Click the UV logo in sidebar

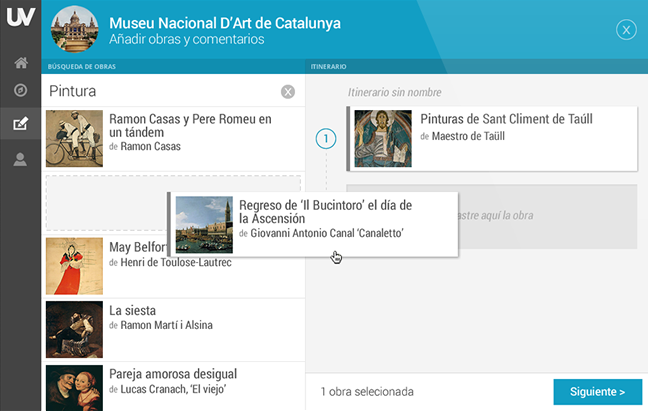pyautogui.click(x=20, y=21)
